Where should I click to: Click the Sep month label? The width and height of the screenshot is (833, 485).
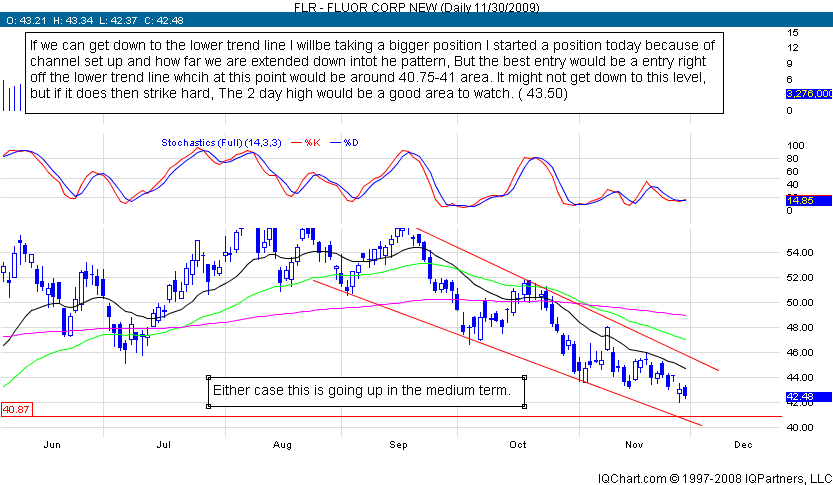pos(398,445)
